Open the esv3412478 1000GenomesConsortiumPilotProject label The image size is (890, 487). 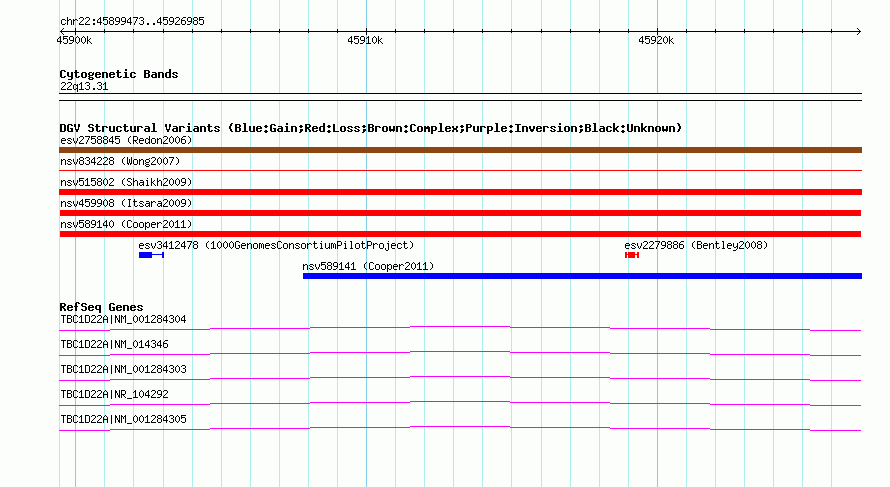(x=276, y=245)
